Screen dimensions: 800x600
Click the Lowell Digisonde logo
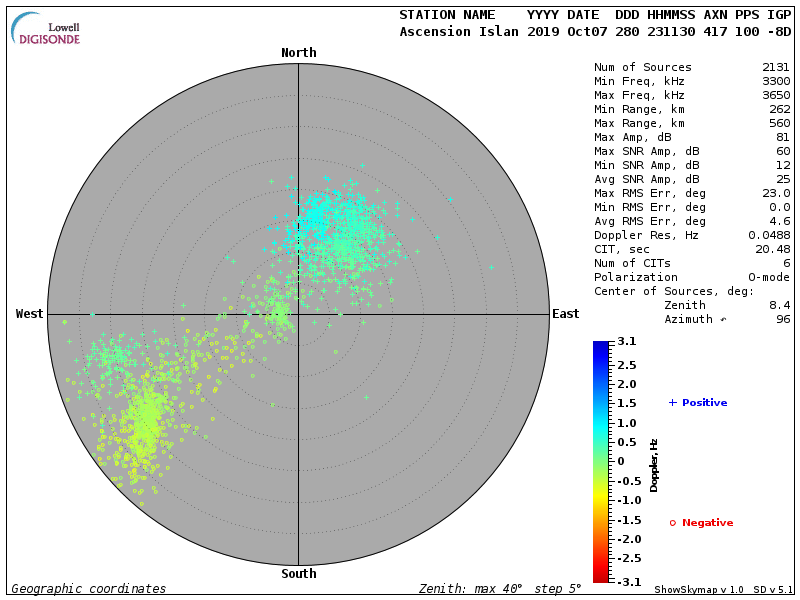[47, 29]
